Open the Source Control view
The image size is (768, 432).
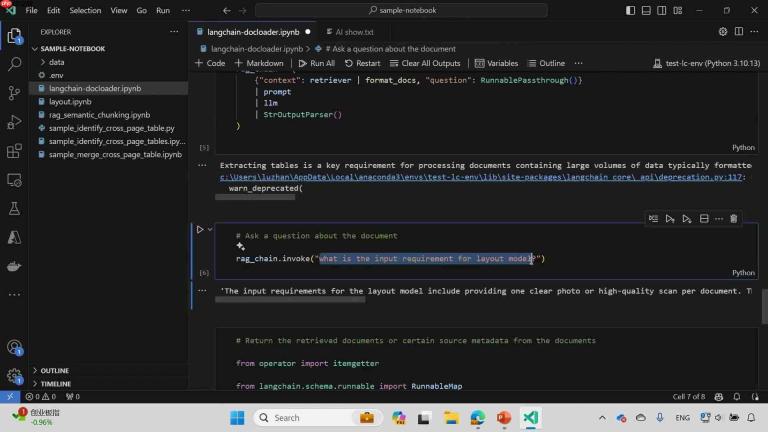click(x=14, y=93)
